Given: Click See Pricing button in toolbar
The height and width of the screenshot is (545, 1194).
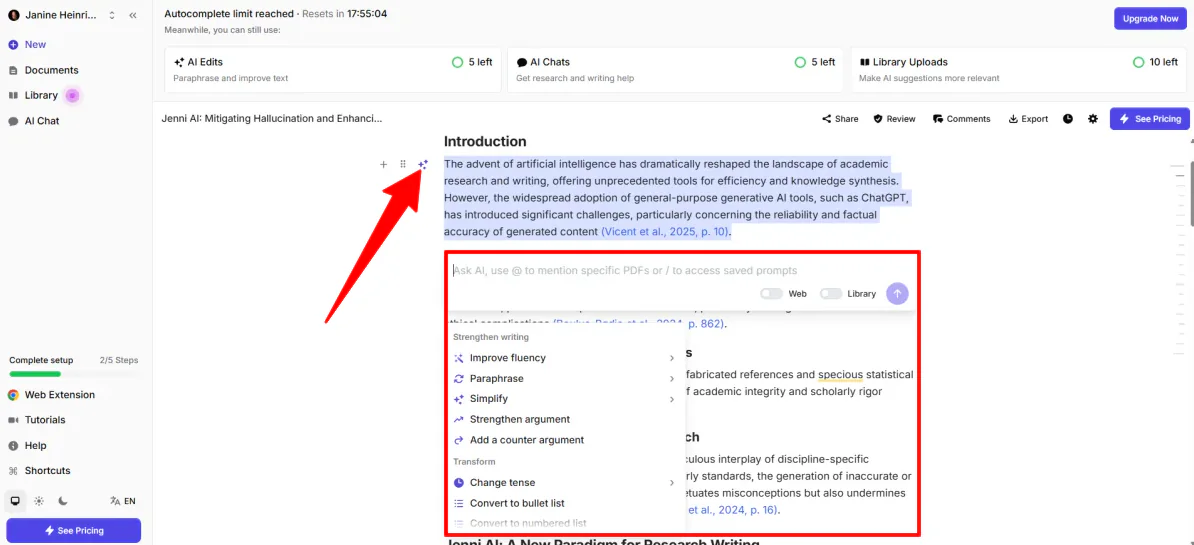Looking at the screenshot, I should 1150,119.
